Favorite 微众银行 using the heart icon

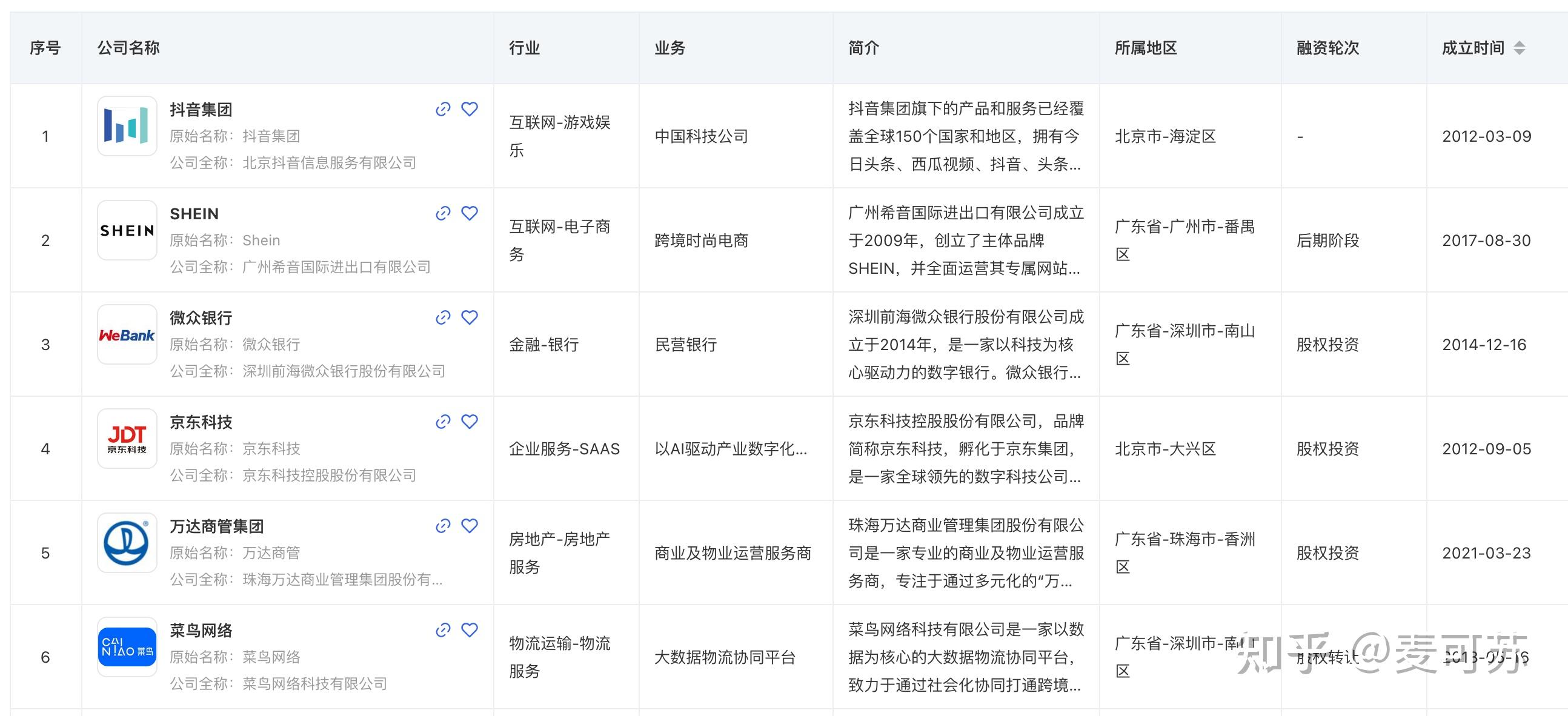470,317
